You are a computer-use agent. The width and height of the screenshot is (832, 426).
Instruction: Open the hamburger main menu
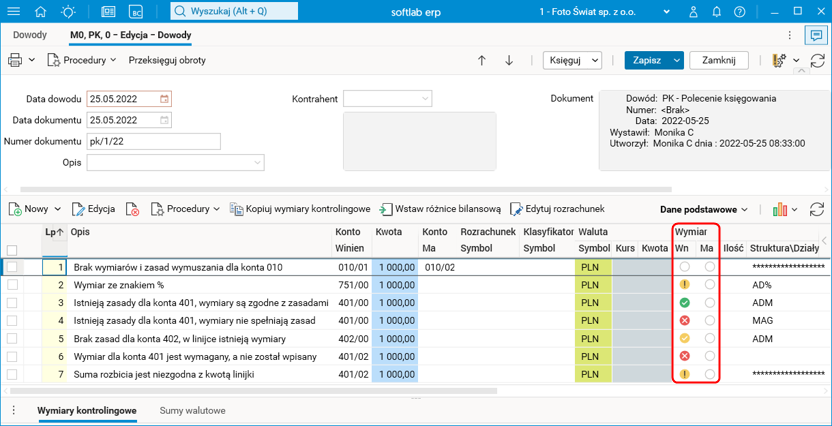coord(13,12)
